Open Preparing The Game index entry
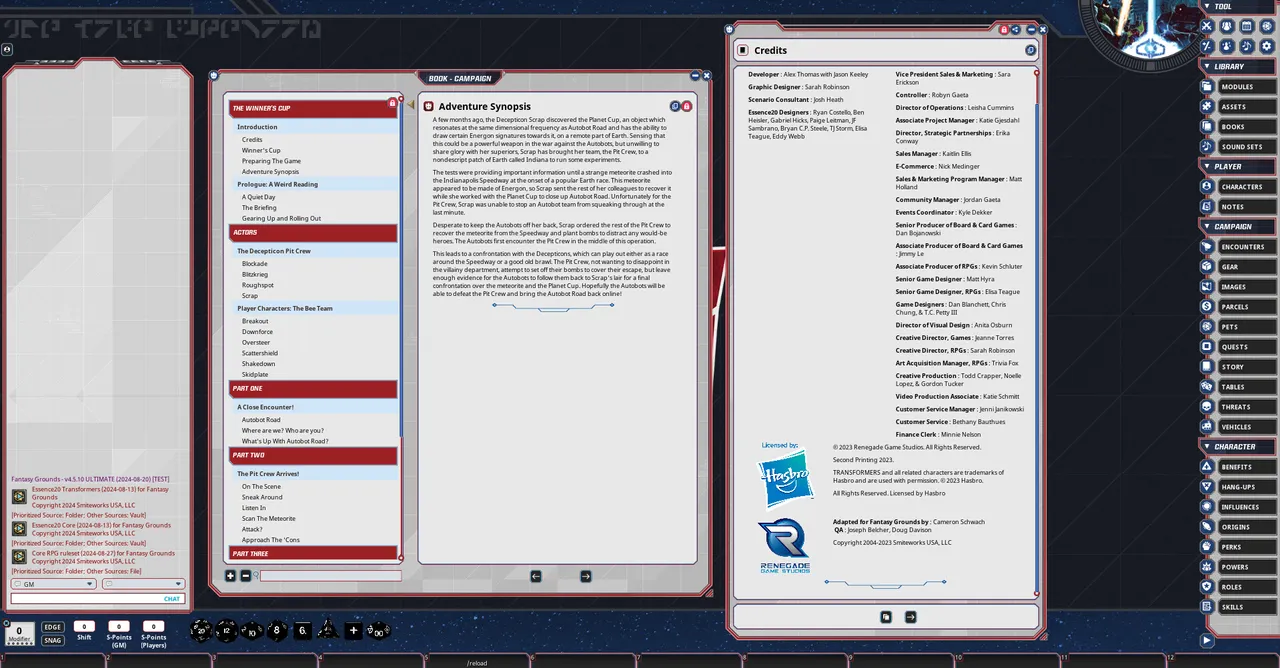 pos(271,161)
